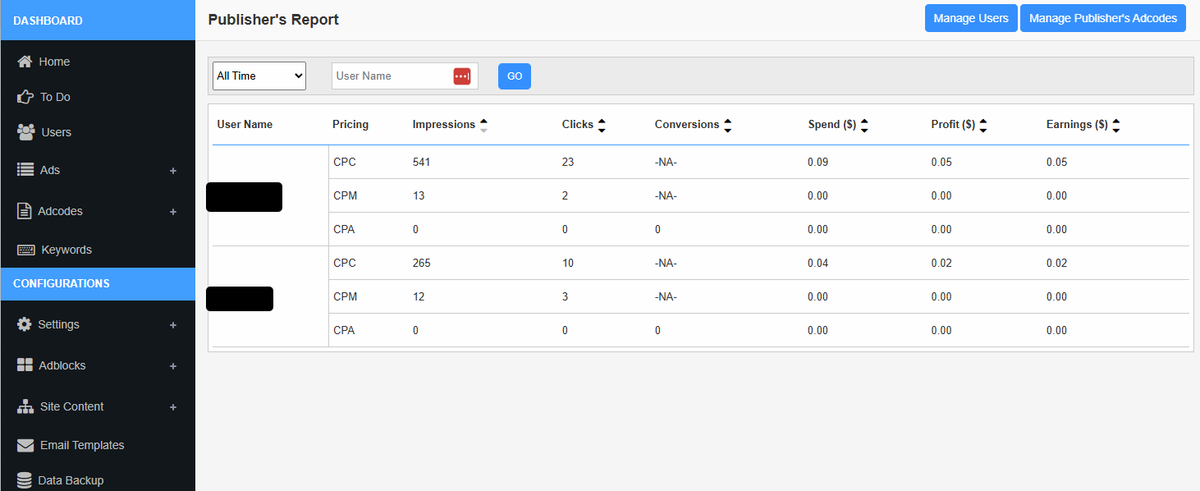Click the red password manager icon in User Name field

pyautogui.click(x=461, y=76)
